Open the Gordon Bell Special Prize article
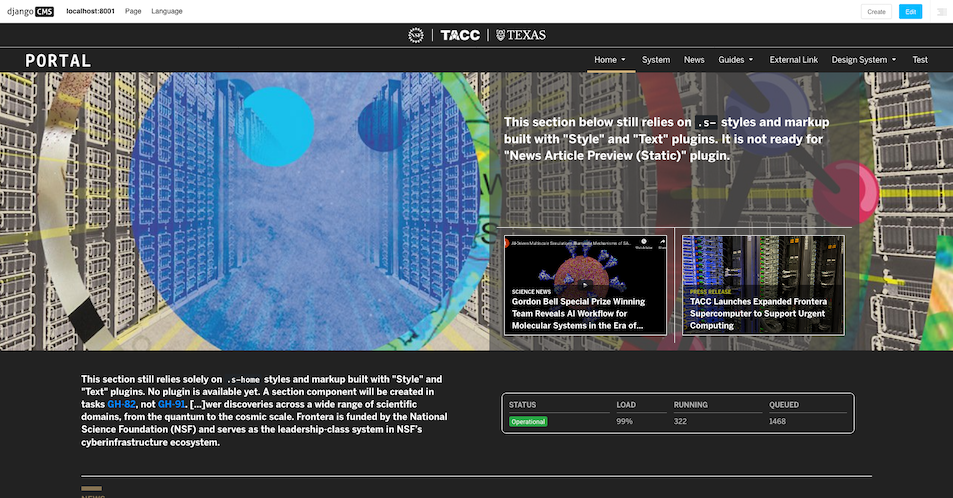 [578, 314]
